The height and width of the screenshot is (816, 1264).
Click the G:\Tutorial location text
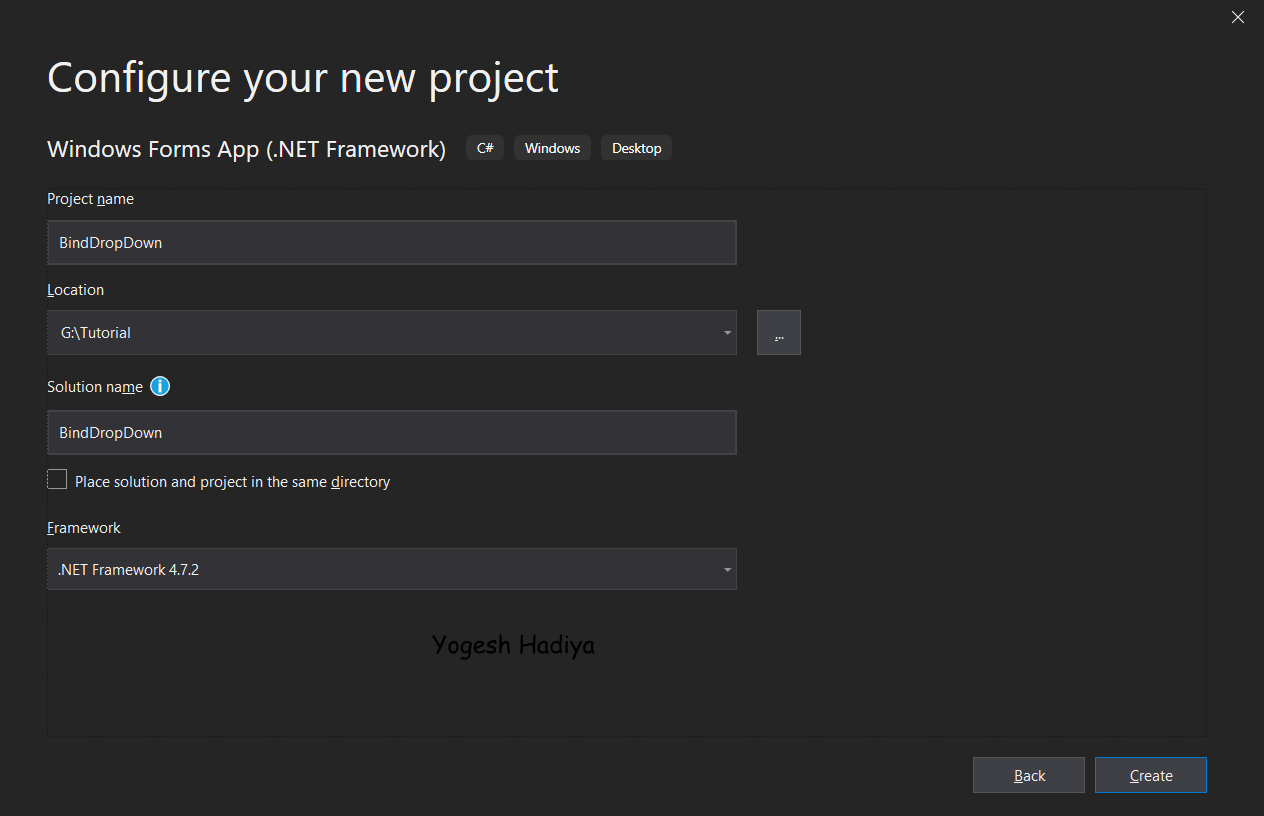96,333
